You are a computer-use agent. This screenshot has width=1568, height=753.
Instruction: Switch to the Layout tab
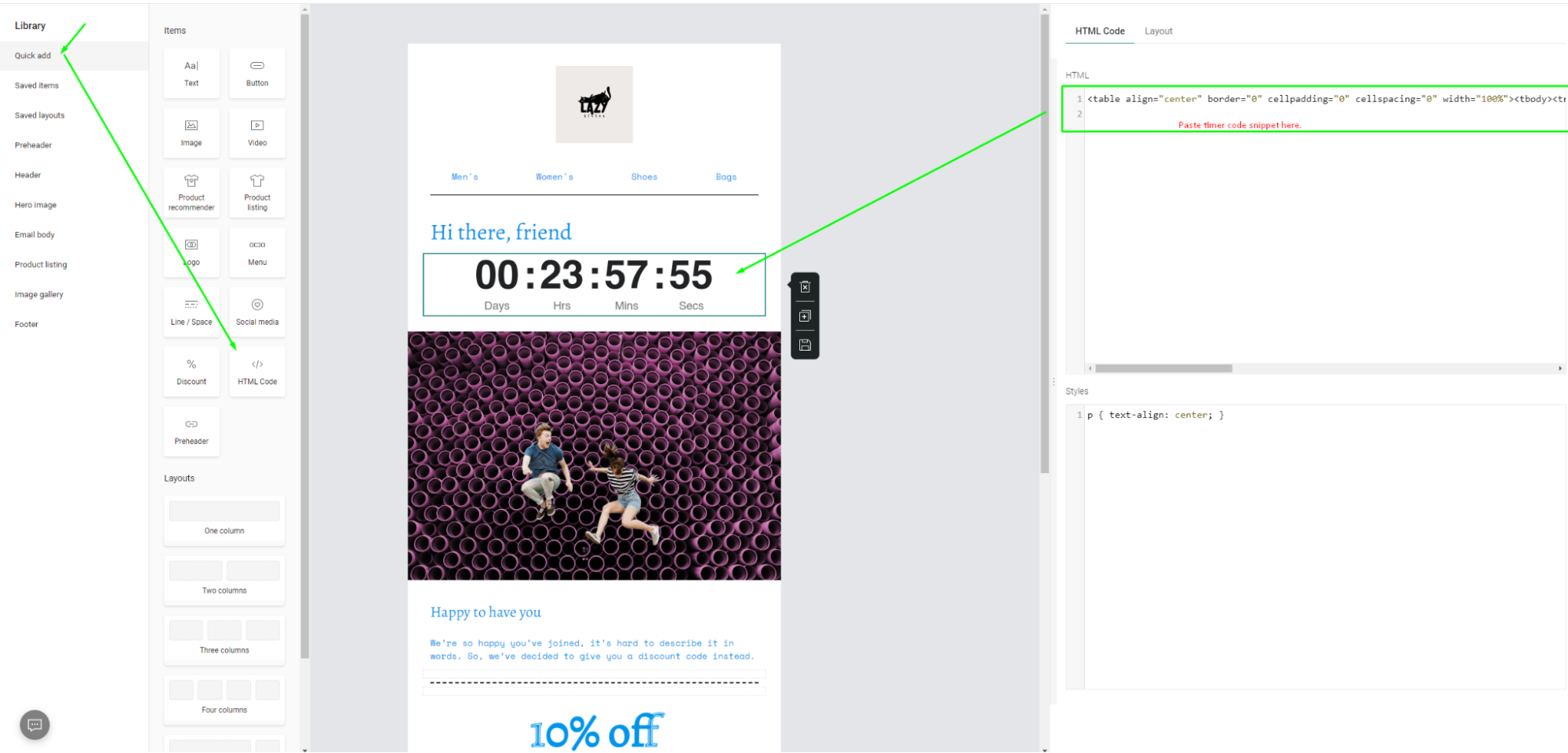click(x=1159, y=31)
